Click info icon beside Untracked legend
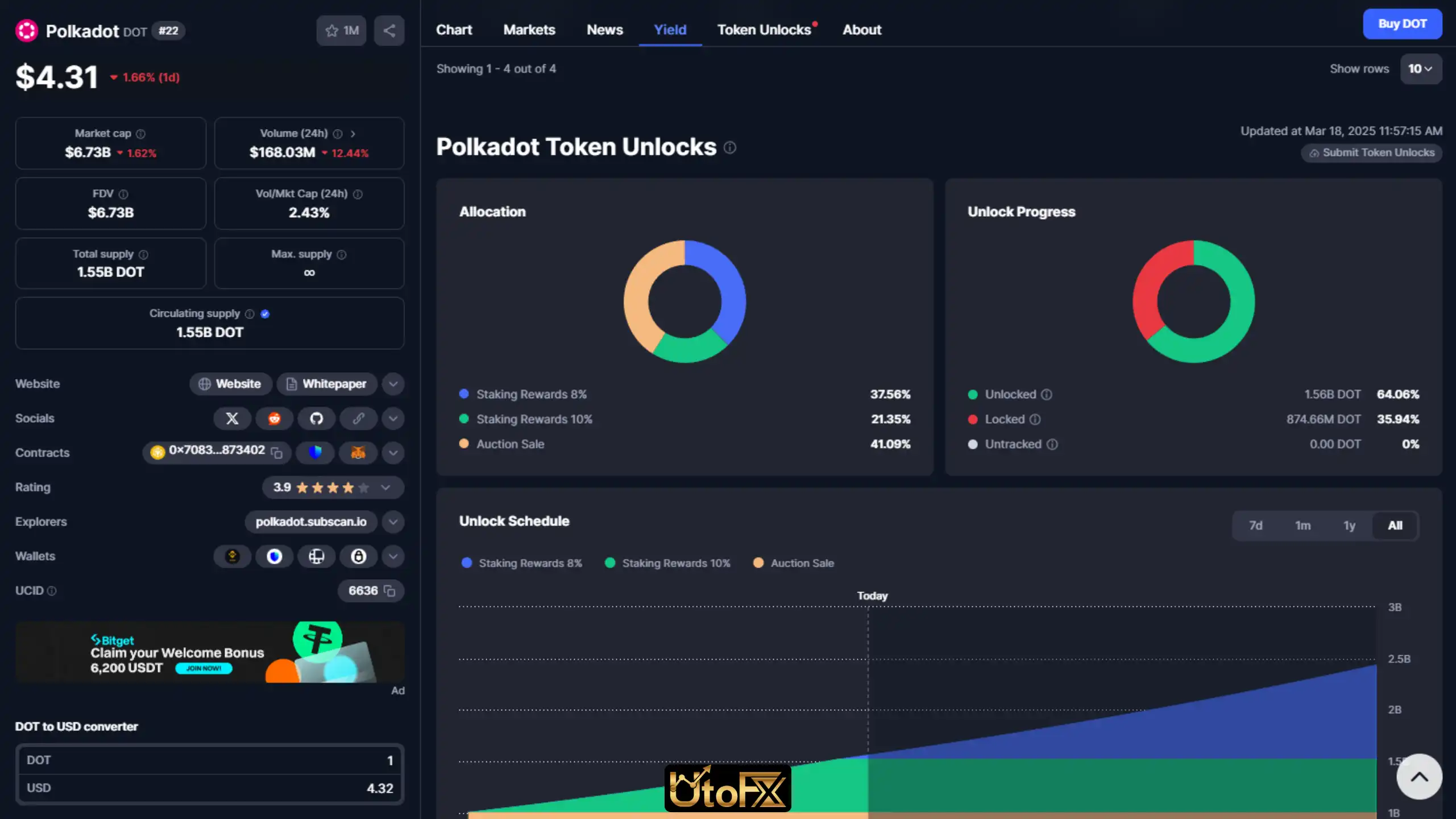The image size is (1456, 819). coord(1052,444)
